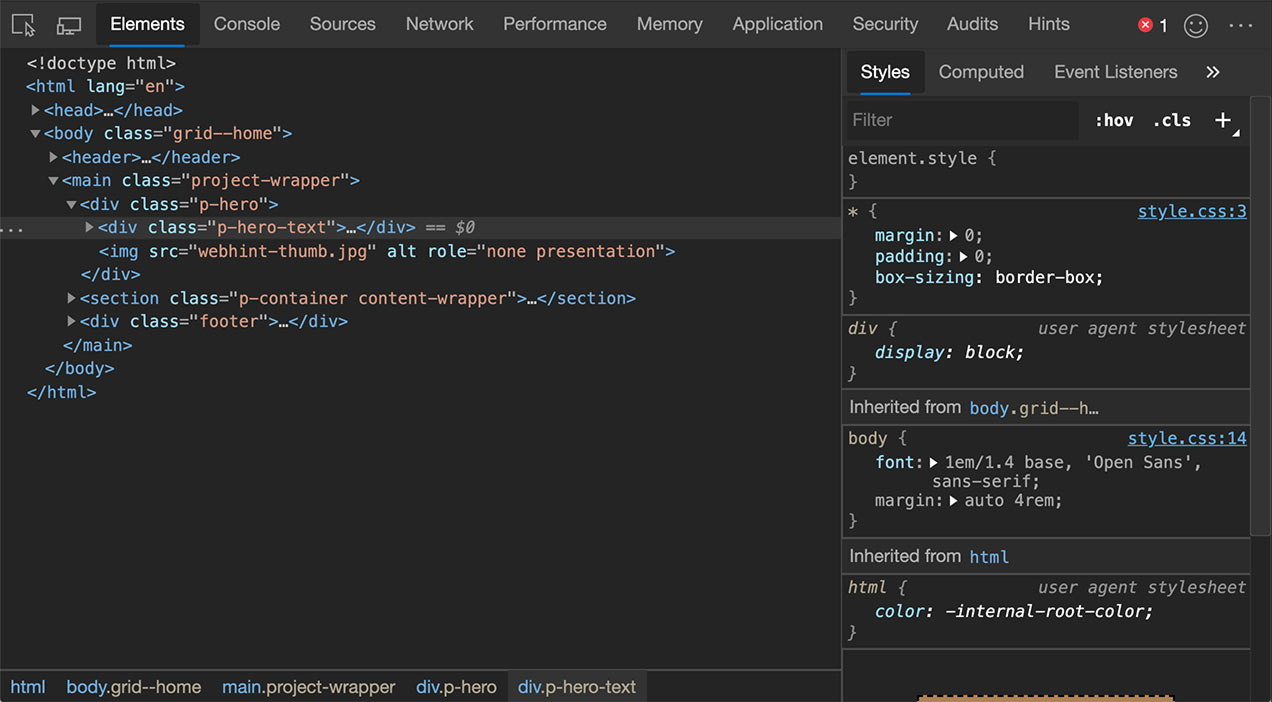Select the Security tab

pyautogui.click(x=885, y=24)
